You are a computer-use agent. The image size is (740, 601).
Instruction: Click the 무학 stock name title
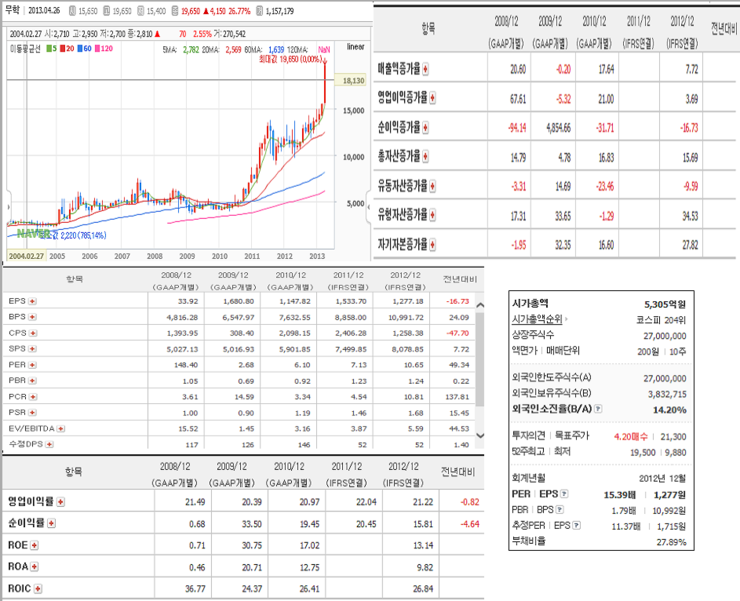point(13,10)
